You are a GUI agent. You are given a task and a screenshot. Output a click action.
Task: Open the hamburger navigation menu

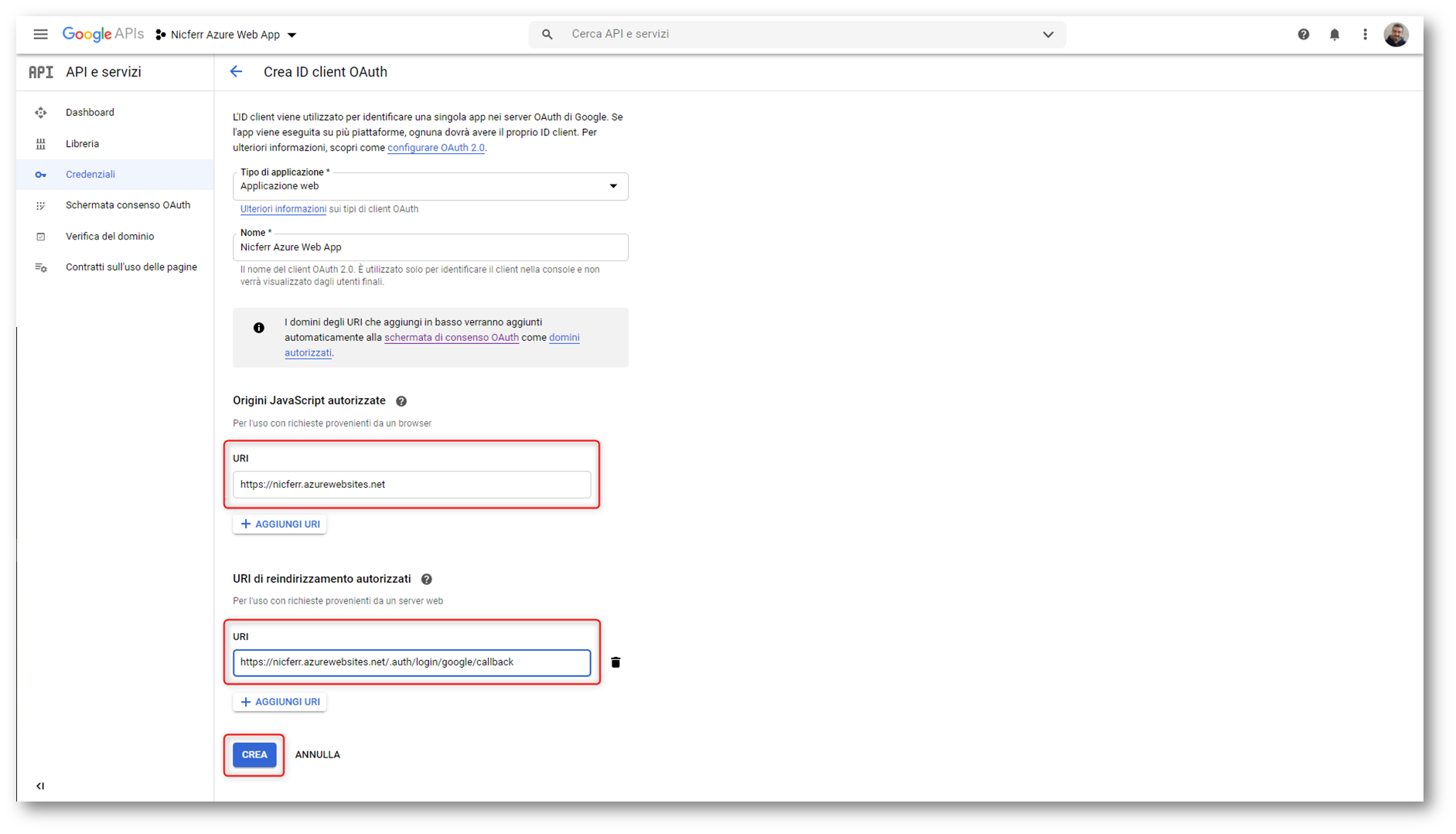[40, 34]
